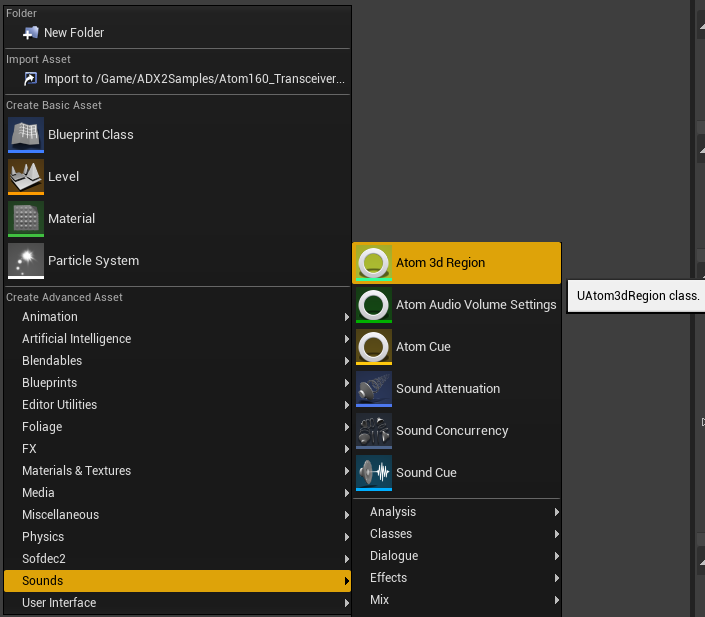Image resolution: width=705 pixels, height=617 pixels.
Task: Select Blueprint Class label
Action: pyautogui.click(x=91, y=134)
